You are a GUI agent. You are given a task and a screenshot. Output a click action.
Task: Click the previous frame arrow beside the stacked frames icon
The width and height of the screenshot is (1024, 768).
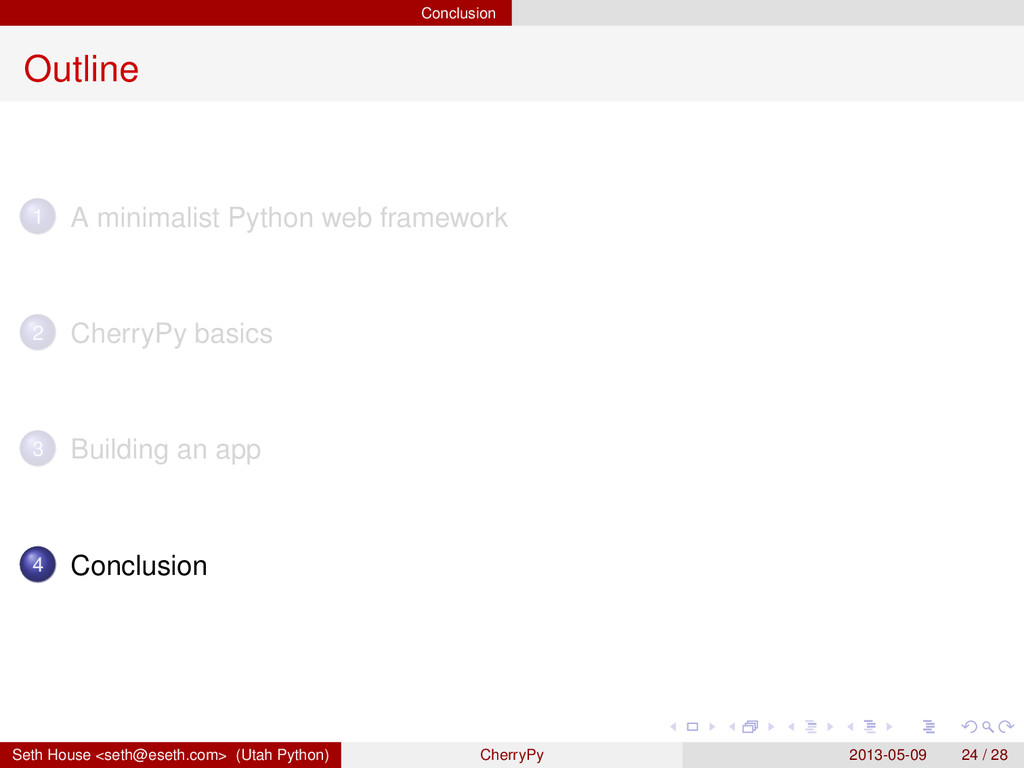[x=732, y=727]
